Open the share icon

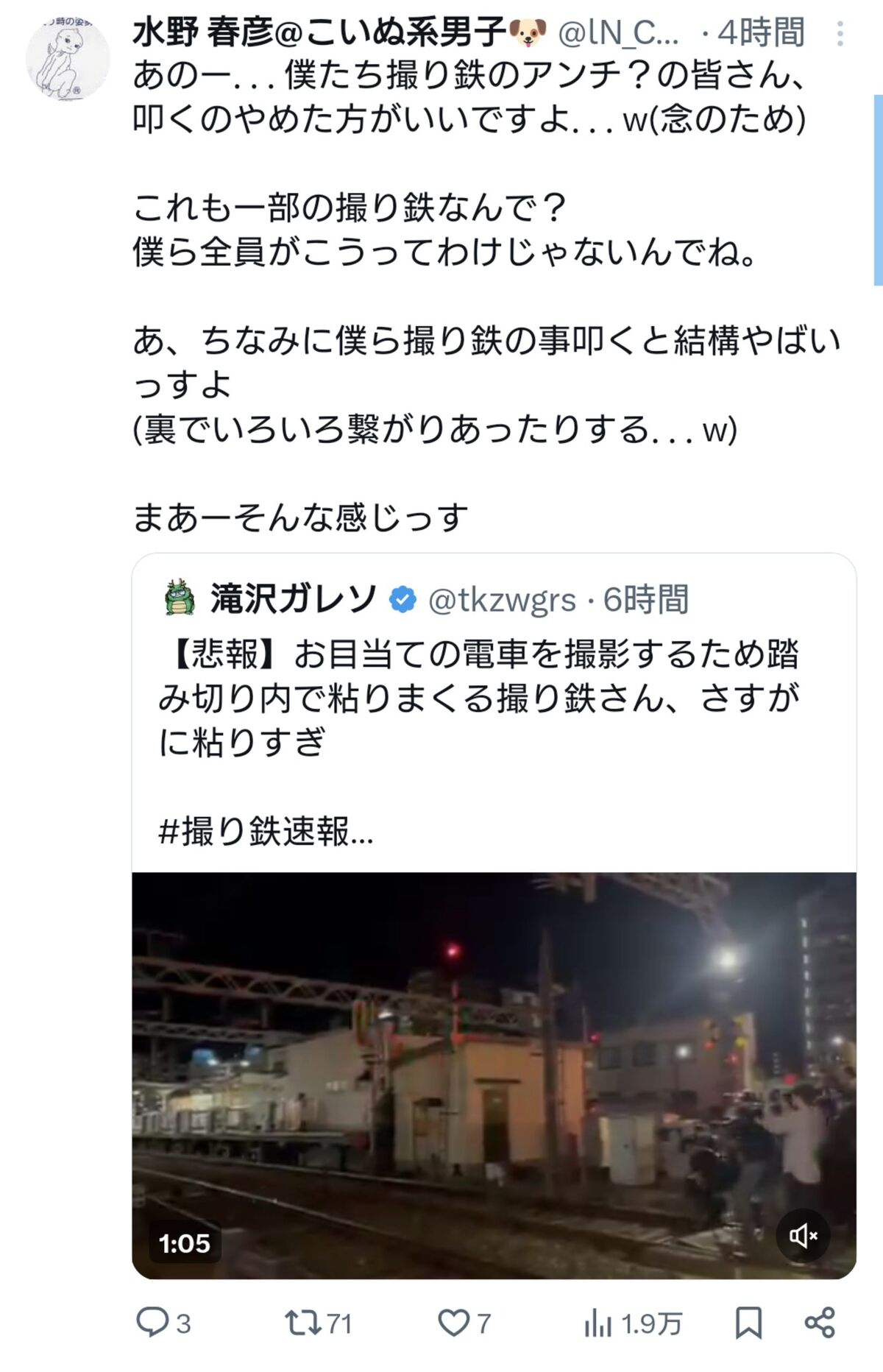(x=820, y=1323)
